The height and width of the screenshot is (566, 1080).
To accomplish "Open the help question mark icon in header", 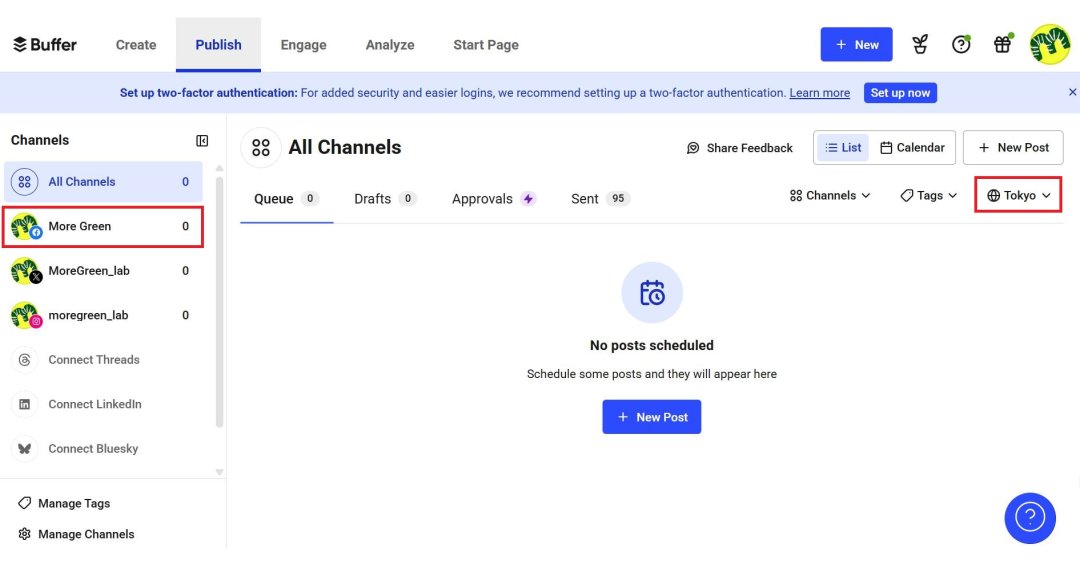I will click(961, 45).
